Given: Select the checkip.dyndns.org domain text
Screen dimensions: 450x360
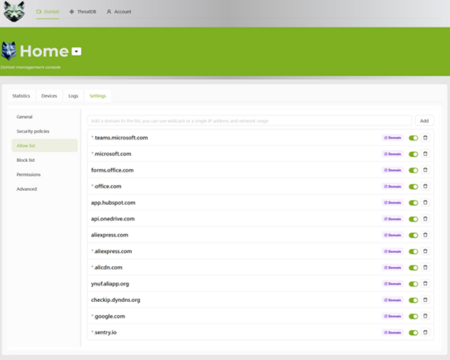Looking at the screenshot, I should pyautogui.click(x=116, y=300).
